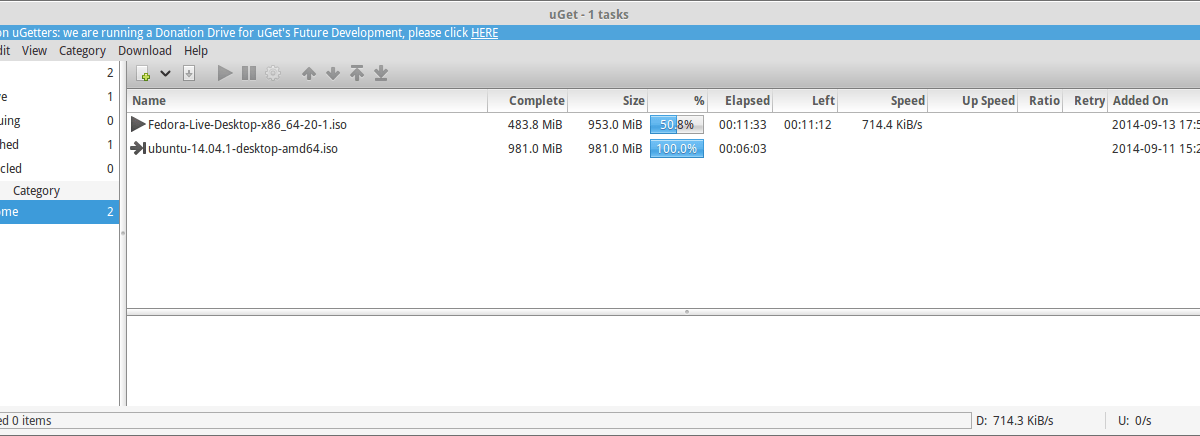Sort by the Size column header
Screen dimensions: 1200x436
[609, 100]
